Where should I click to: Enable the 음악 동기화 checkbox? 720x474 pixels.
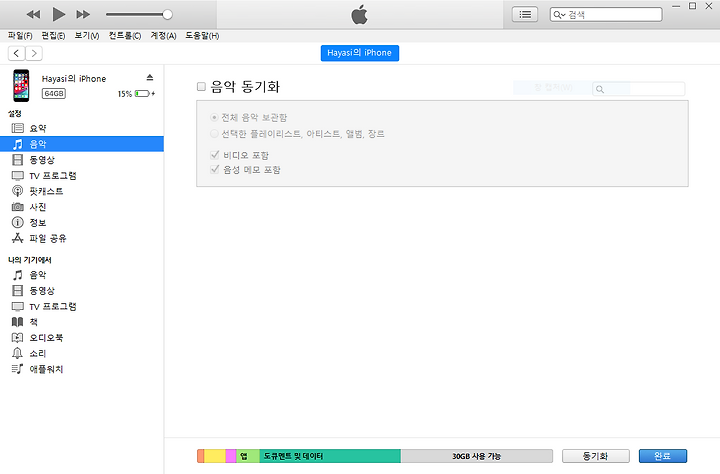pyautogui.click(x=201, y=86)
